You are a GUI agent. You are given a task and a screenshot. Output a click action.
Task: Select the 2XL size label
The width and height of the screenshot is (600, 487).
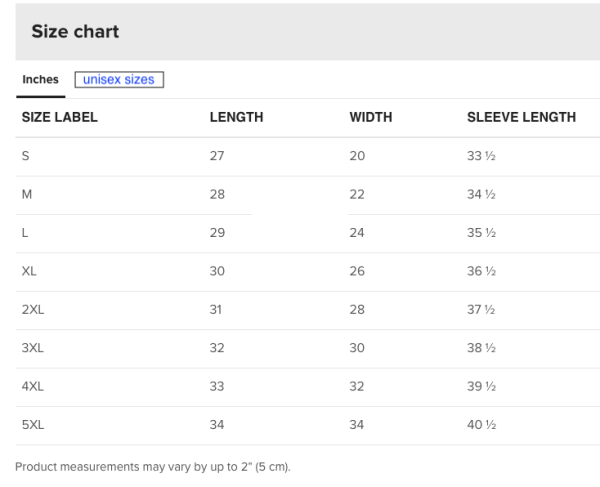33,309
